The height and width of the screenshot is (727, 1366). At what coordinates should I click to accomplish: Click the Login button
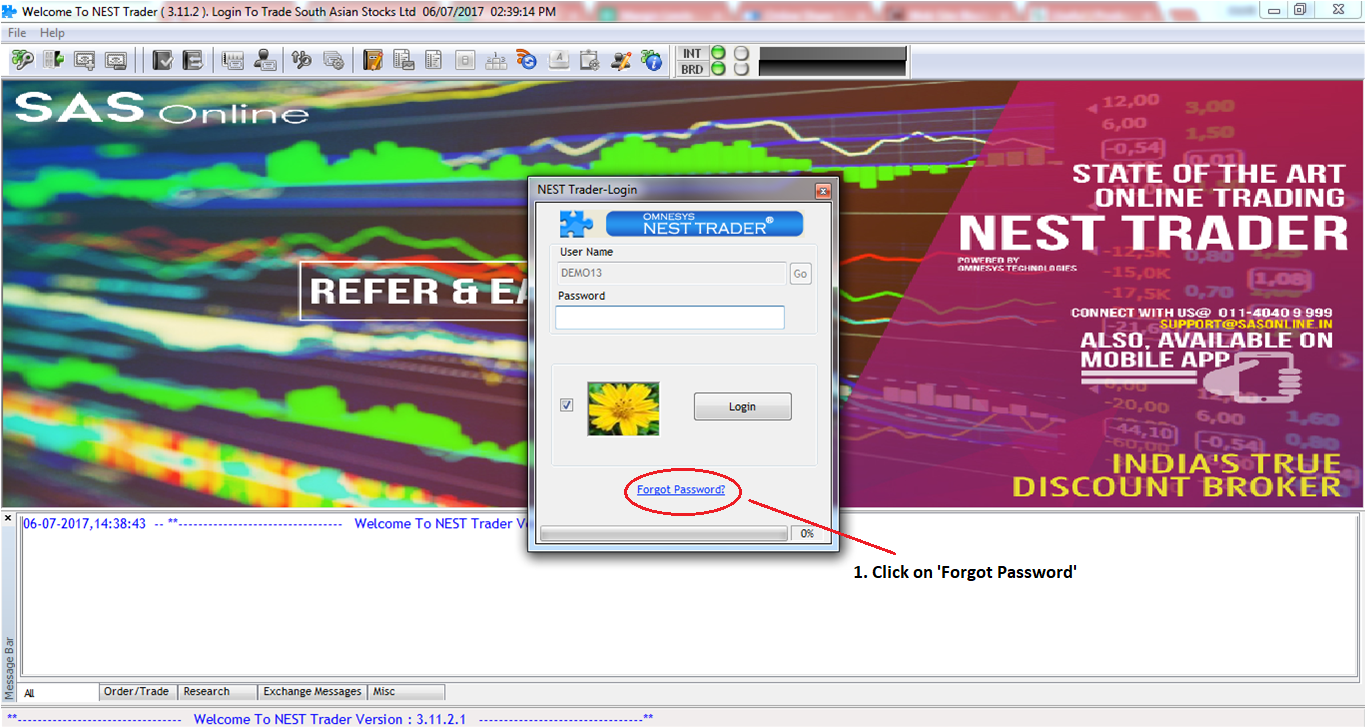742,406
